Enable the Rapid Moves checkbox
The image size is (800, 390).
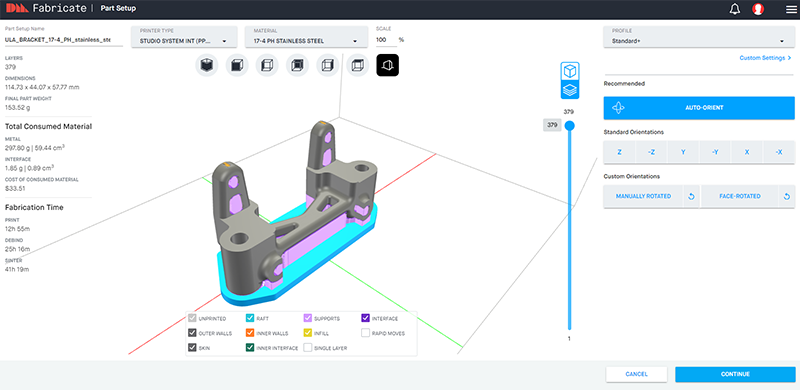click(365, 333)
